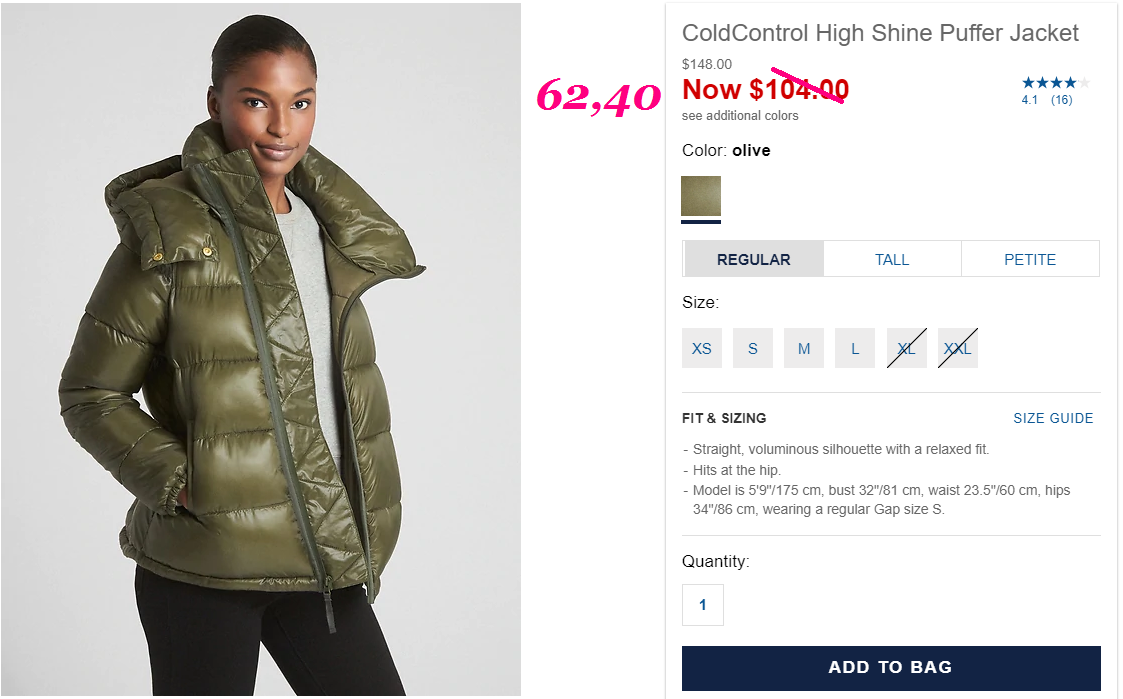Screen dimensions: 1123x699
Task: Choose size L
Action: coord(854,348)
